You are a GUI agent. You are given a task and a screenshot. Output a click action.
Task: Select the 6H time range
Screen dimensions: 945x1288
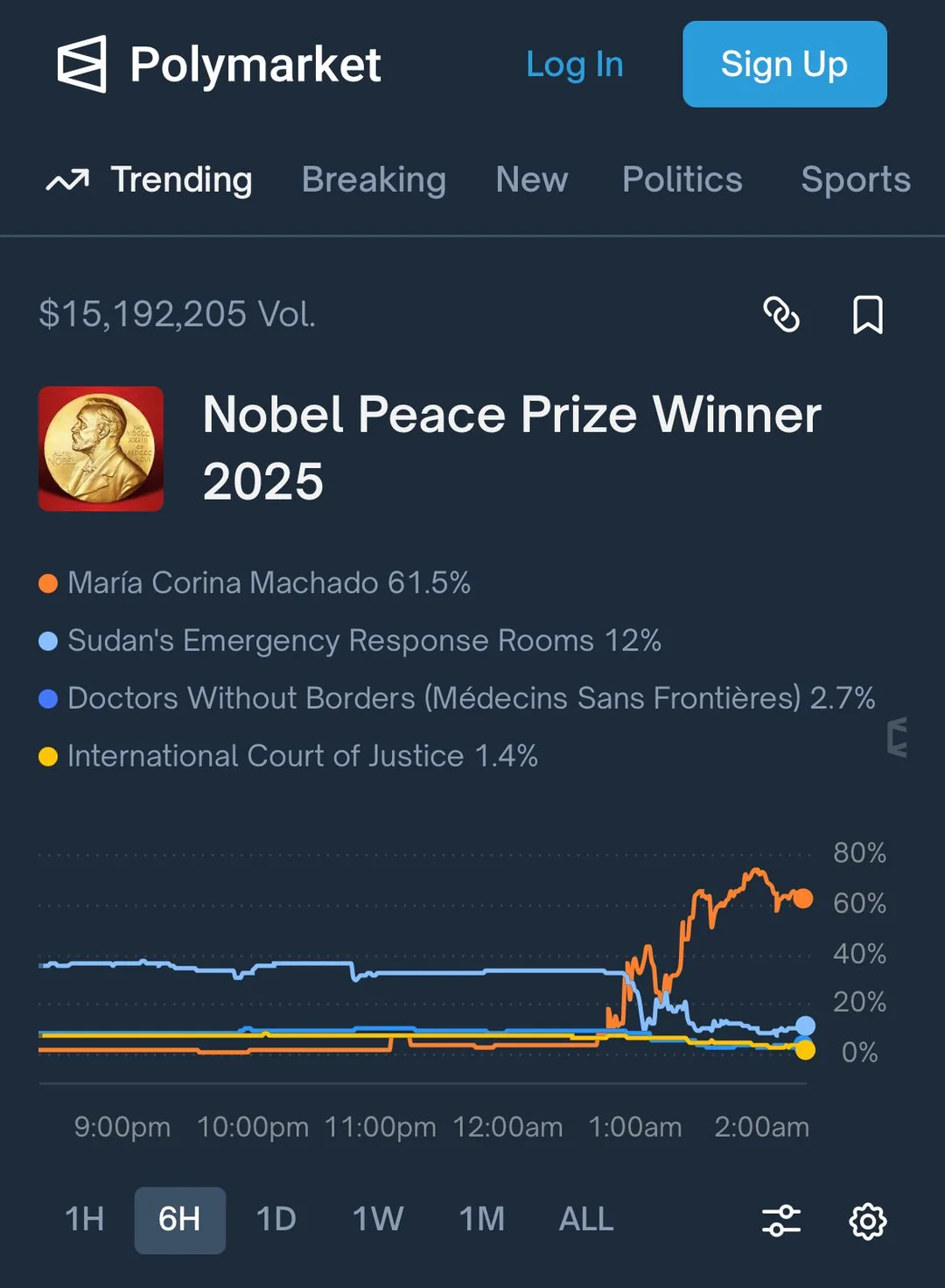click(179, 1220)
